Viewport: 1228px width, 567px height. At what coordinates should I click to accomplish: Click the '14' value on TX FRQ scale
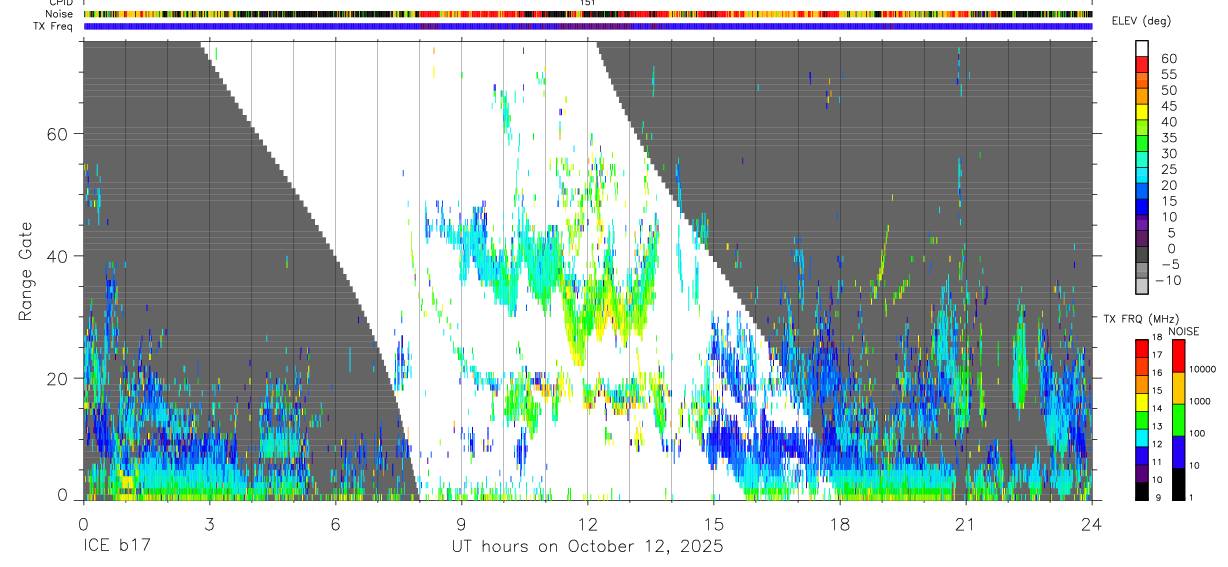1157,408
